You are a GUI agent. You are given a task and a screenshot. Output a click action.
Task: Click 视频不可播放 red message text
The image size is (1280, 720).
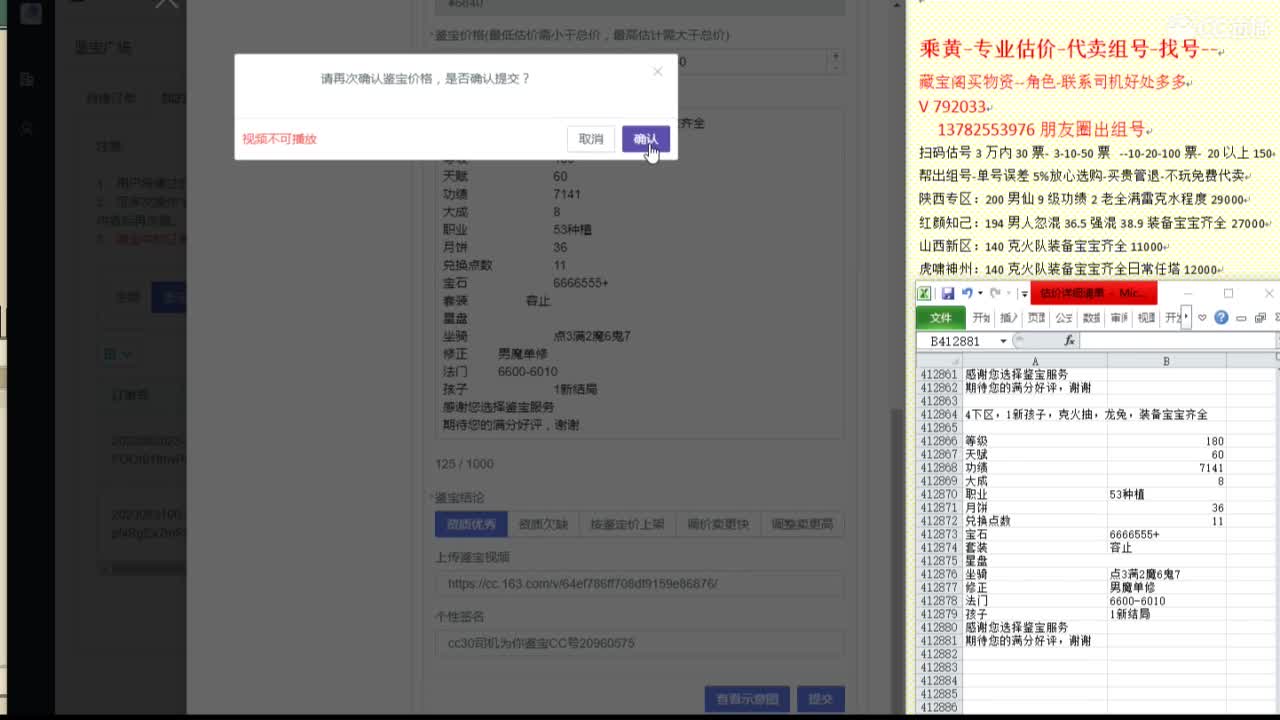279,139
